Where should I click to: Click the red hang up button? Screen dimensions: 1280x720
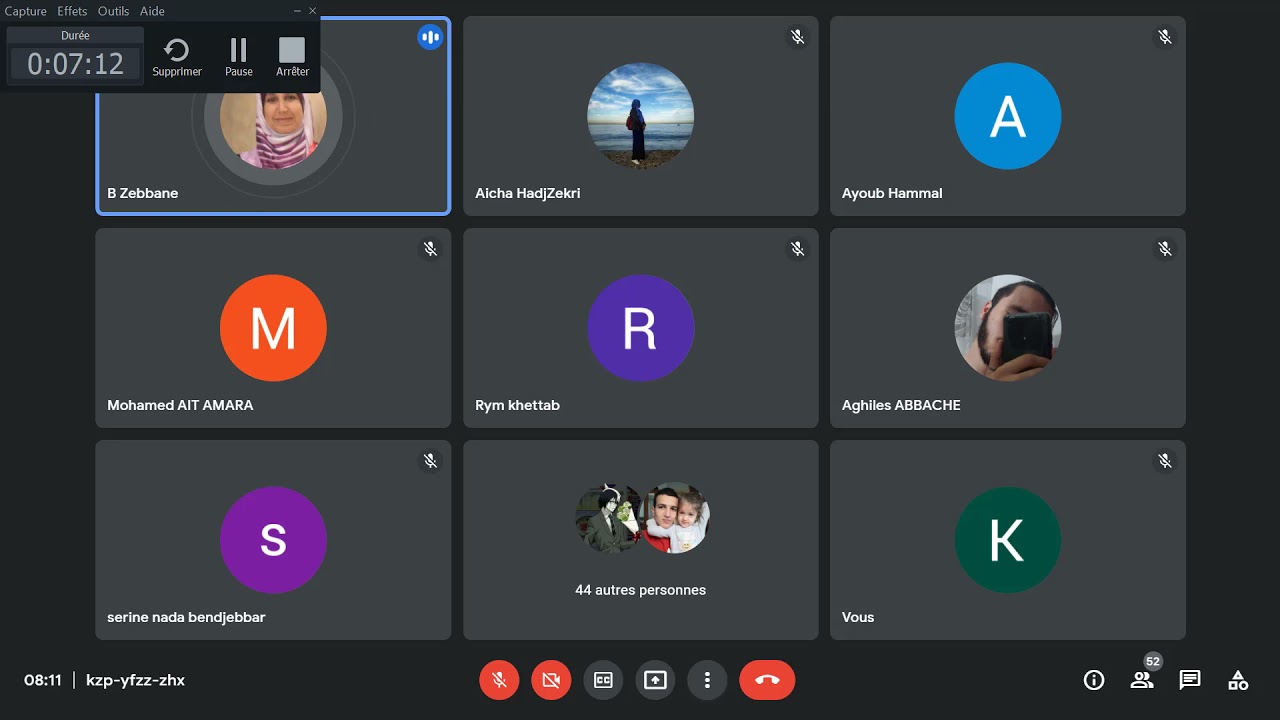coord(767,680)
